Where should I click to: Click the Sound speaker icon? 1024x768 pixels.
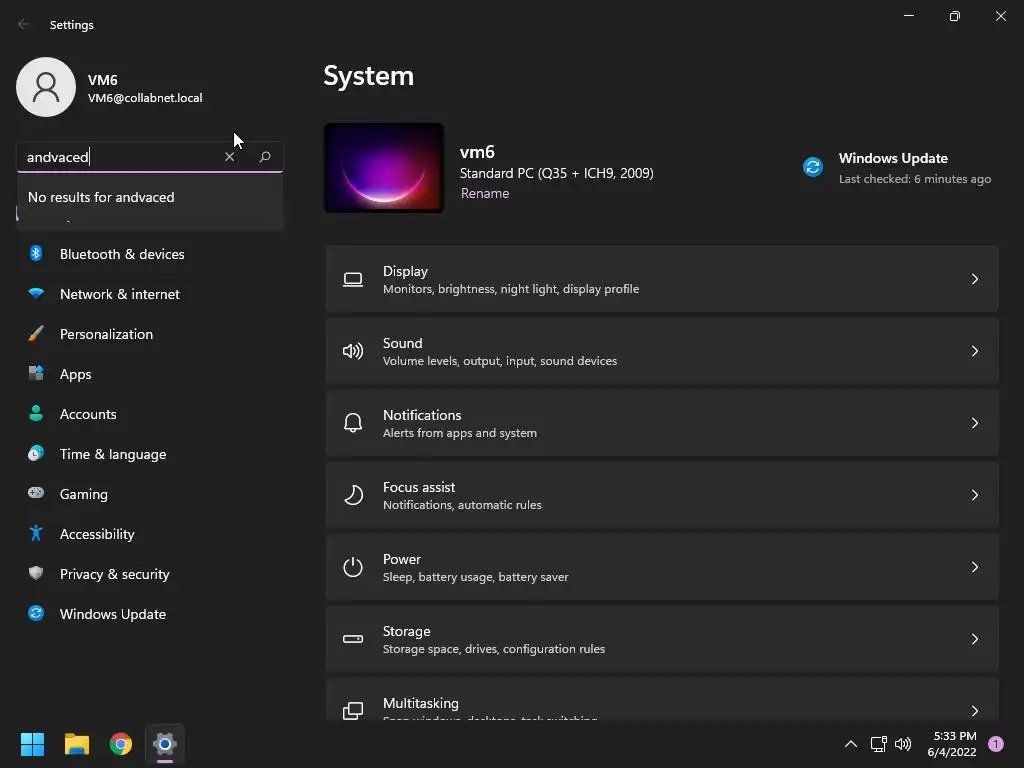[x=353, y=351]
